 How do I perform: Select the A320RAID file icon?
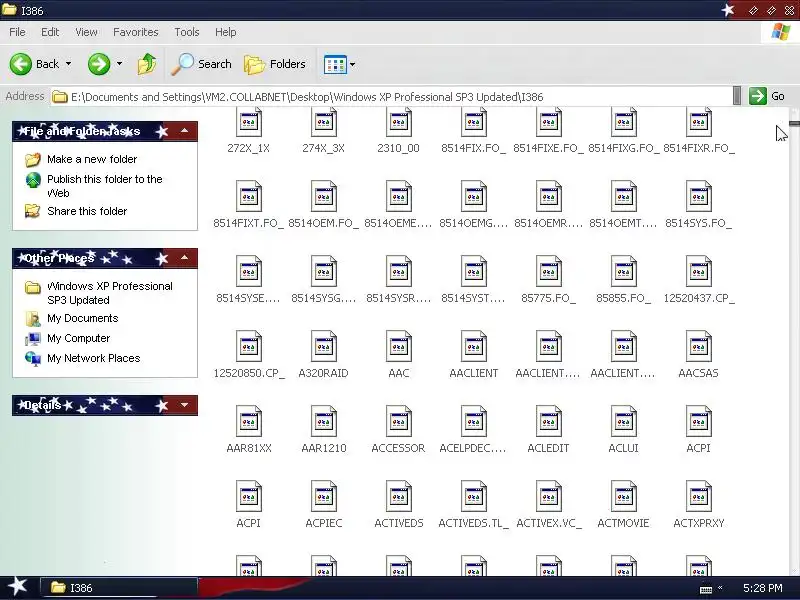tap(323, 346)
